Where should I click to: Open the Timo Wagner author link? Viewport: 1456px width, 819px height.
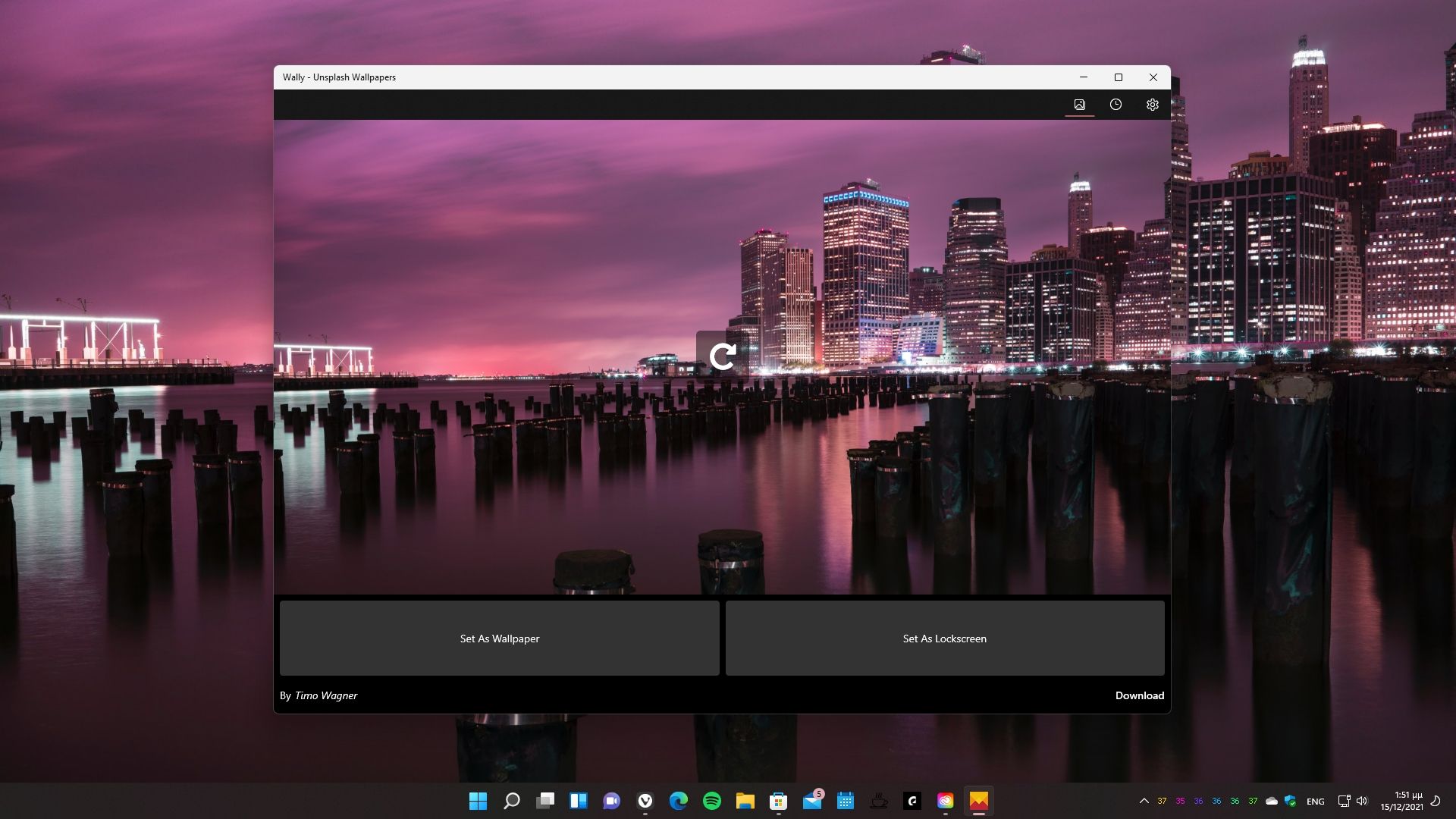point(325,695)
